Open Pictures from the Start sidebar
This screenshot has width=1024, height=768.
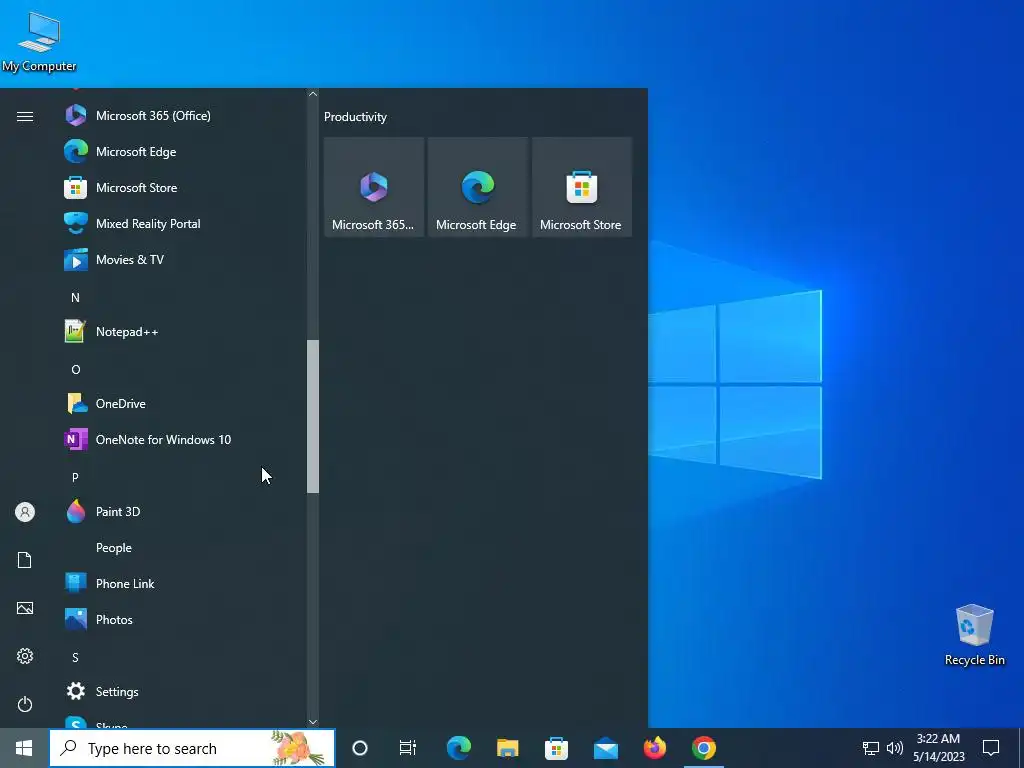tap(25, 608)
